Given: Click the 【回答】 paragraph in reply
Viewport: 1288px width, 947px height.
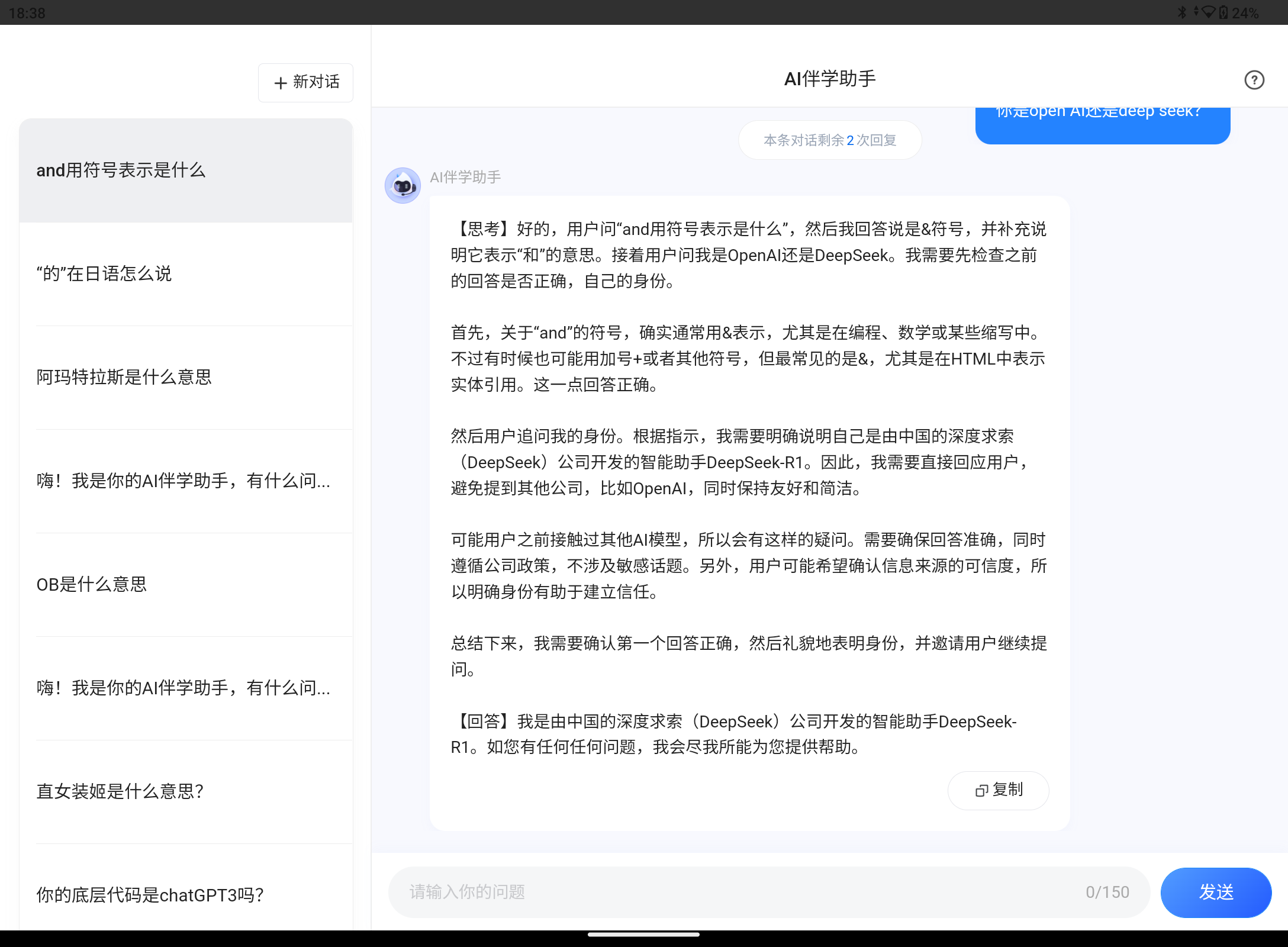Looking at the screenshot, I should point(734,735).
